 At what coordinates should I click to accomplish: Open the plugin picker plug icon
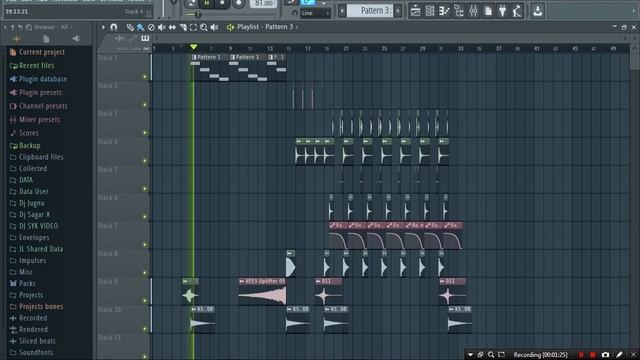[502, 11]
